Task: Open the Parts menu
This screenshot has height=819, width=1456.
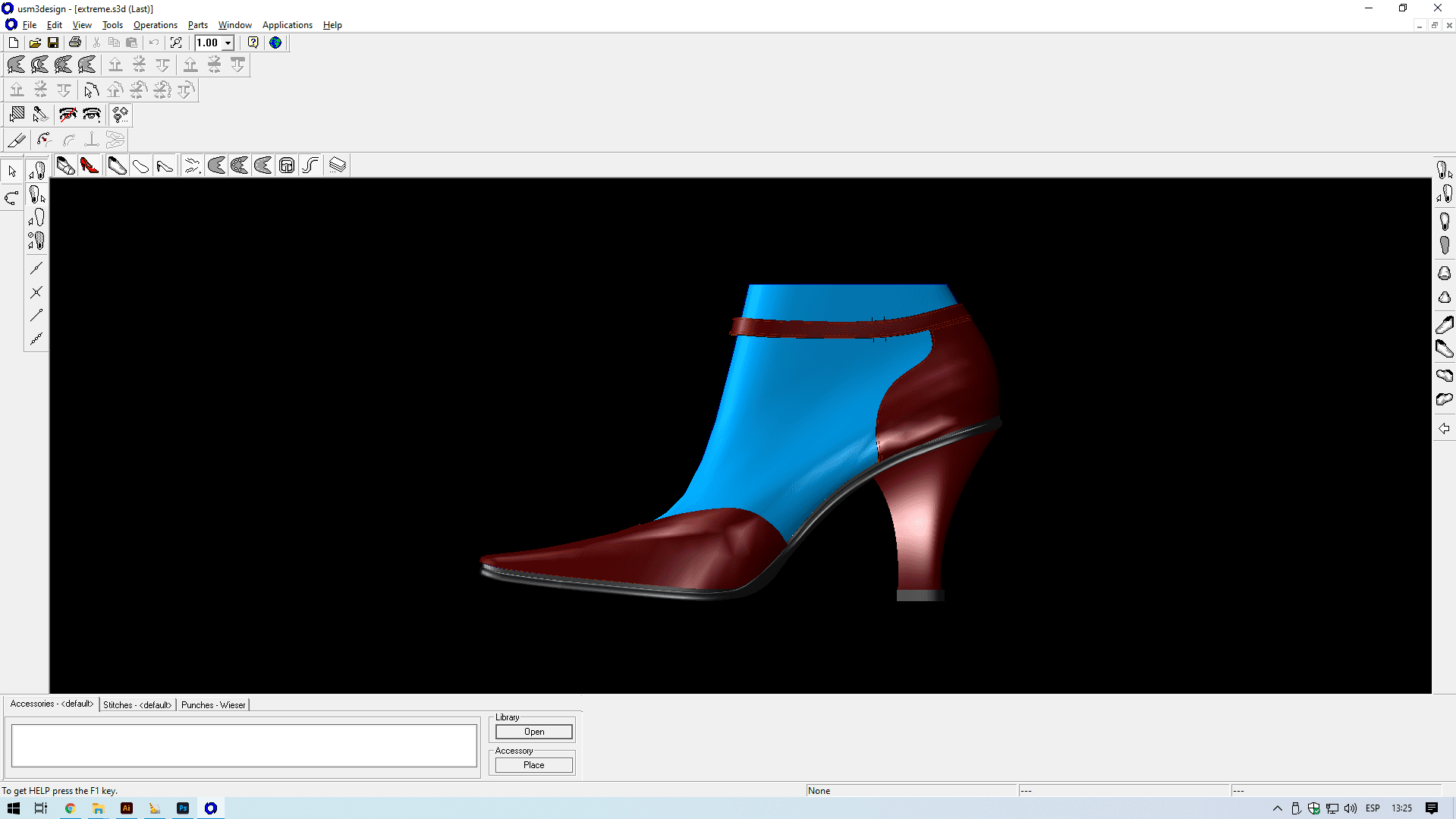Action: (x=197, y=25)
